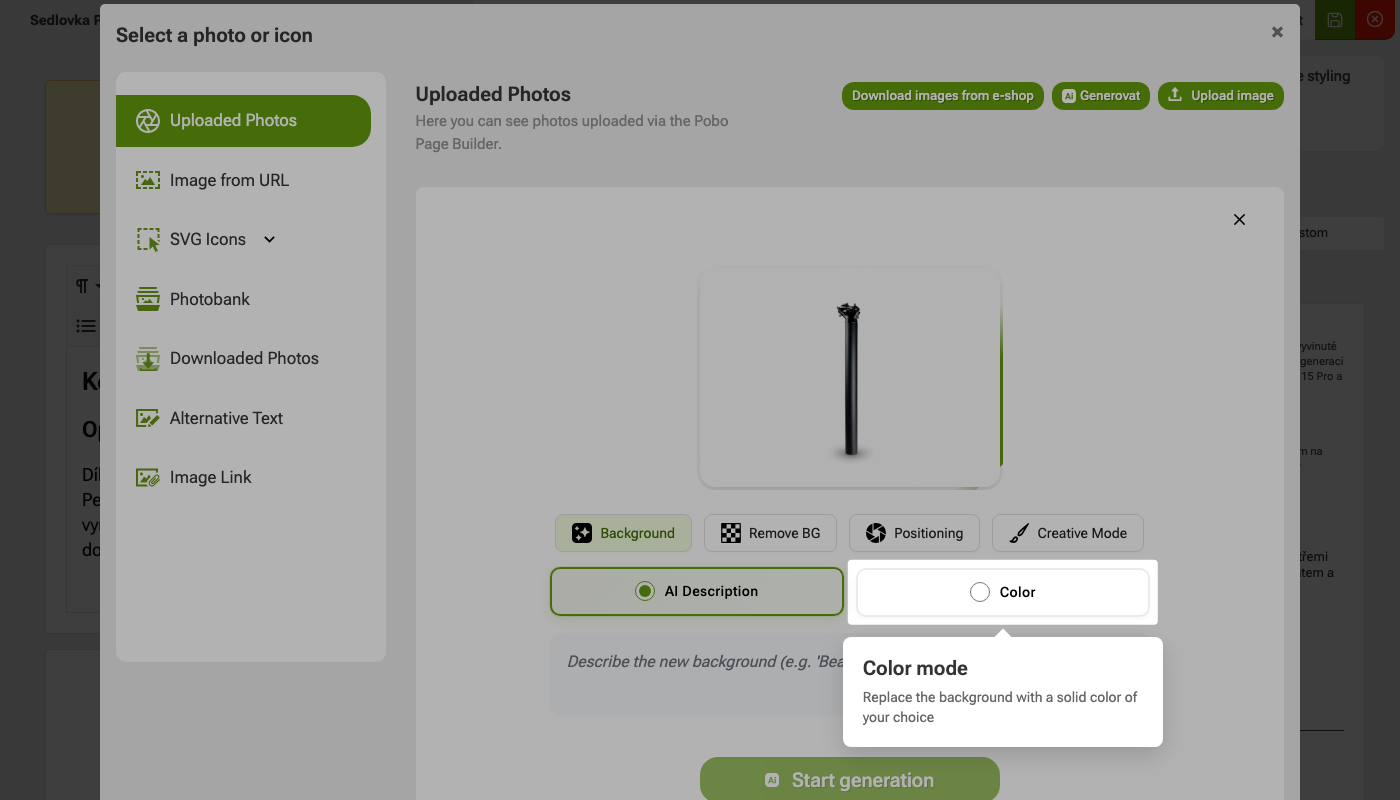This screenshot has height=800, width=1400.
Task: Open the paragraph style dropdown in editor
Action: pos(87,287)
